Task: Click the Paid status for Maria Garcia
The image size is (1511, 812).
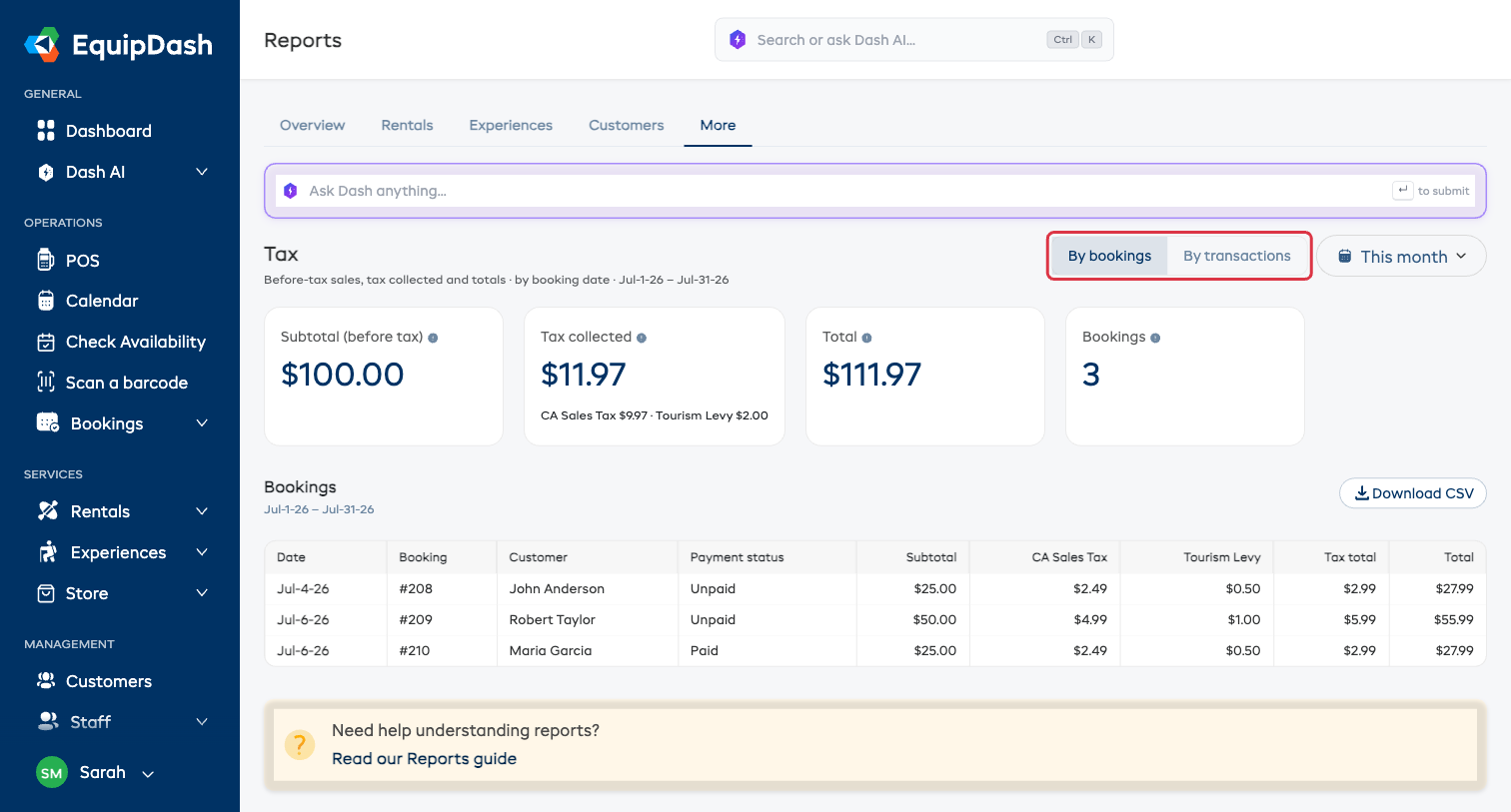Action: (x=704, y=650)
